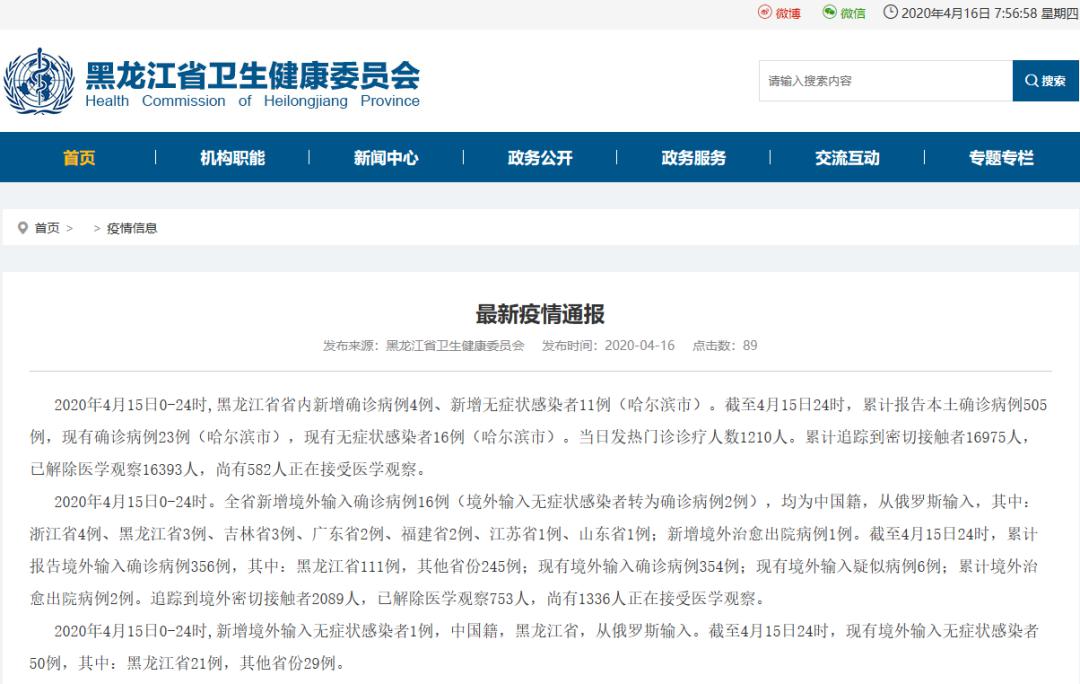Click the 点击数 view count
The image size is (1080, 684).
click(725, 346)
